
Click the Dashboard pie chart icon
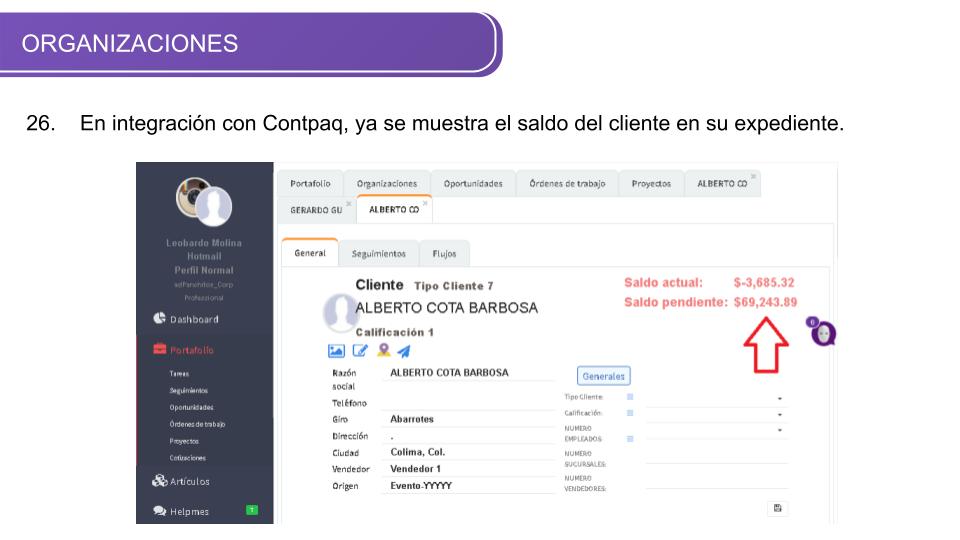[x=159, y=319]
